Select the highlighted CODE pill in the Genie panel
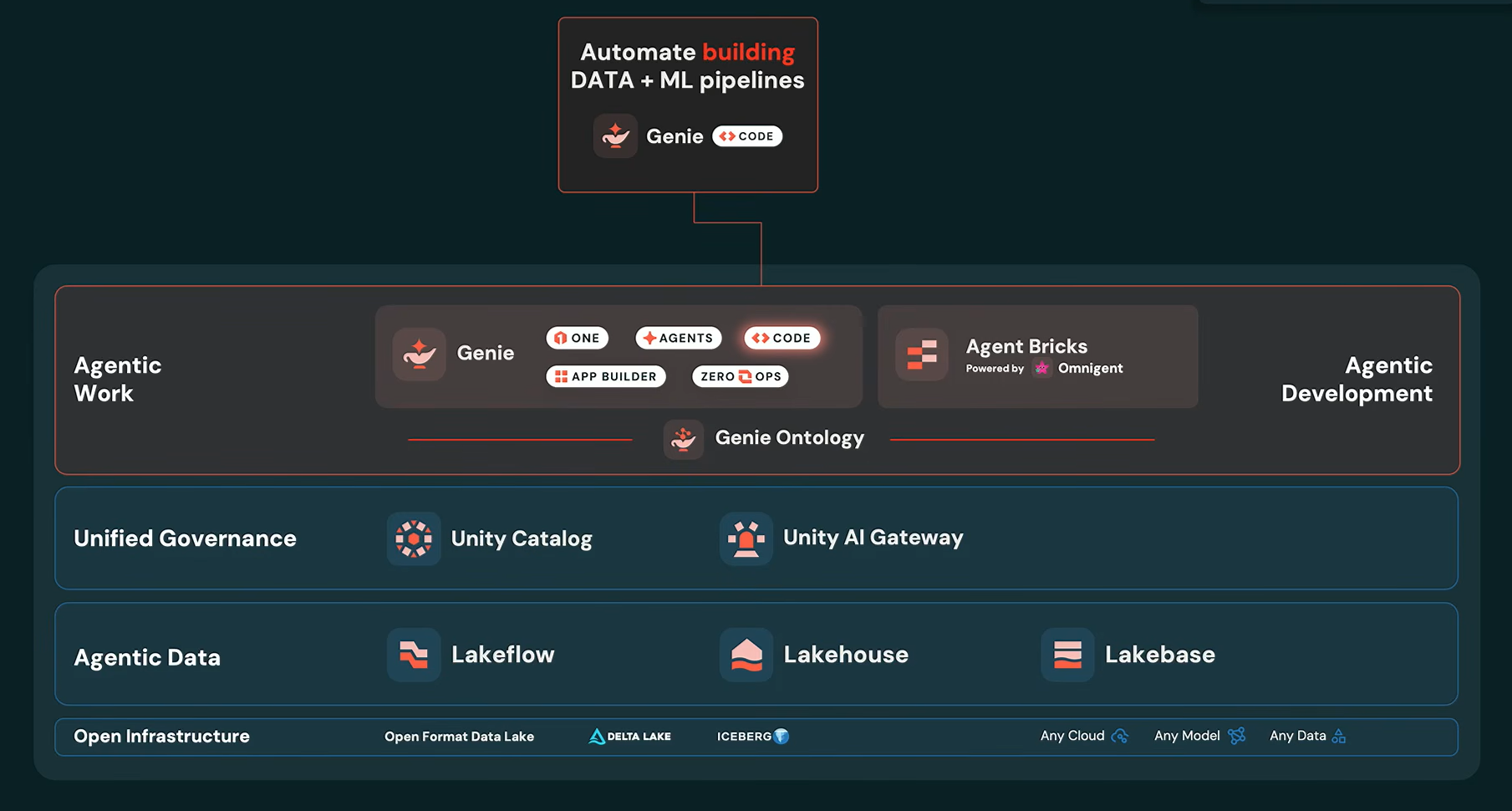 (781, 338)
